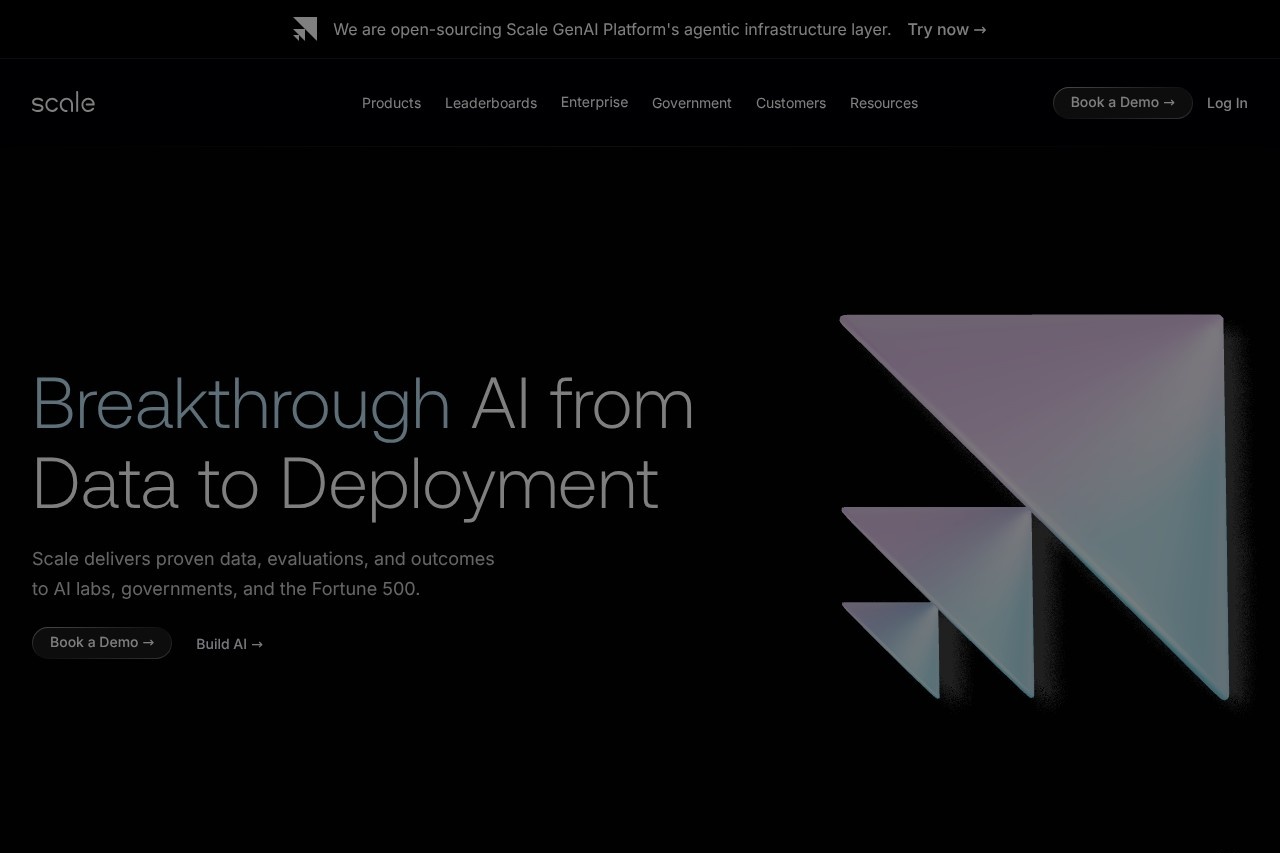Click the open-sourcing announcement banner text
This screenshot has height=853, width=1280.
611,30
